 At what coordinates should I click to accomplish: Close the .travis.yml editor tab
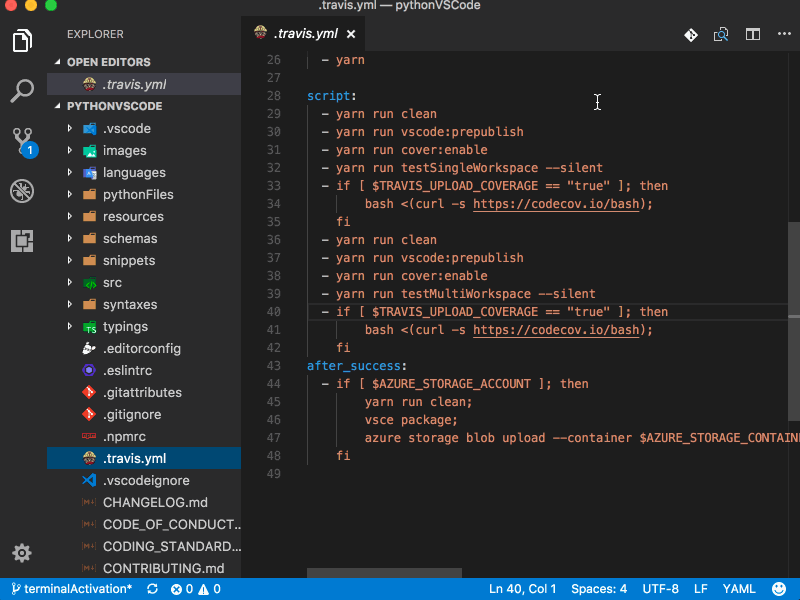pos(351,34)
